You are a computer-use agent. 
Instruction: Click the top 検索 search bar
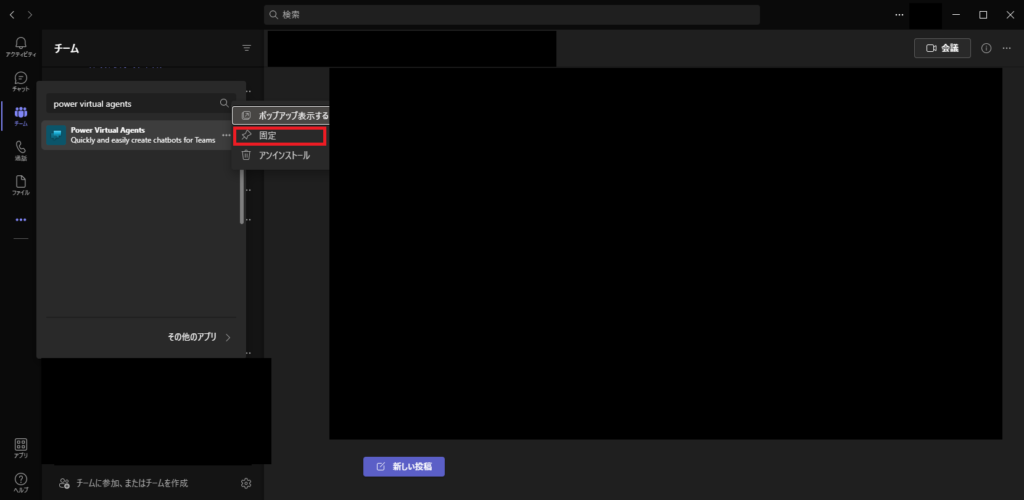click(512, 14)
